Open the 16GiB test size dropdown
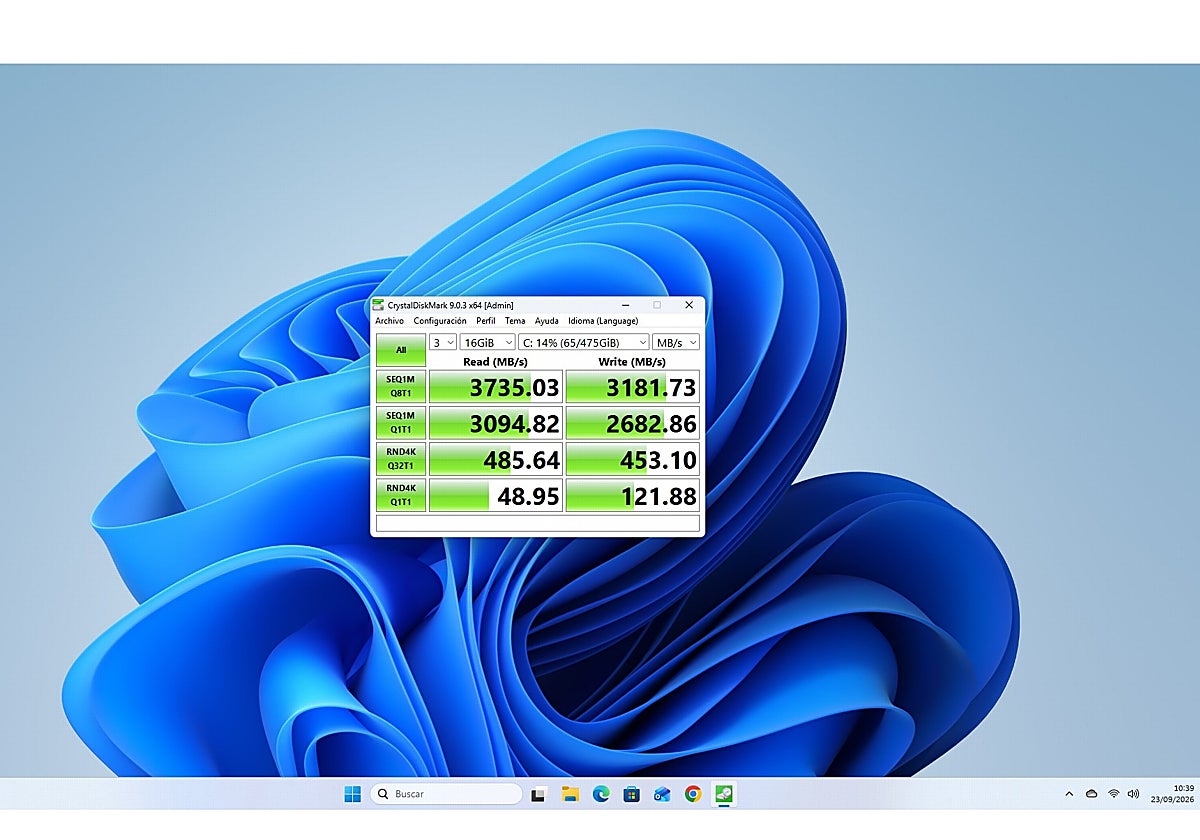 (487, 342)
